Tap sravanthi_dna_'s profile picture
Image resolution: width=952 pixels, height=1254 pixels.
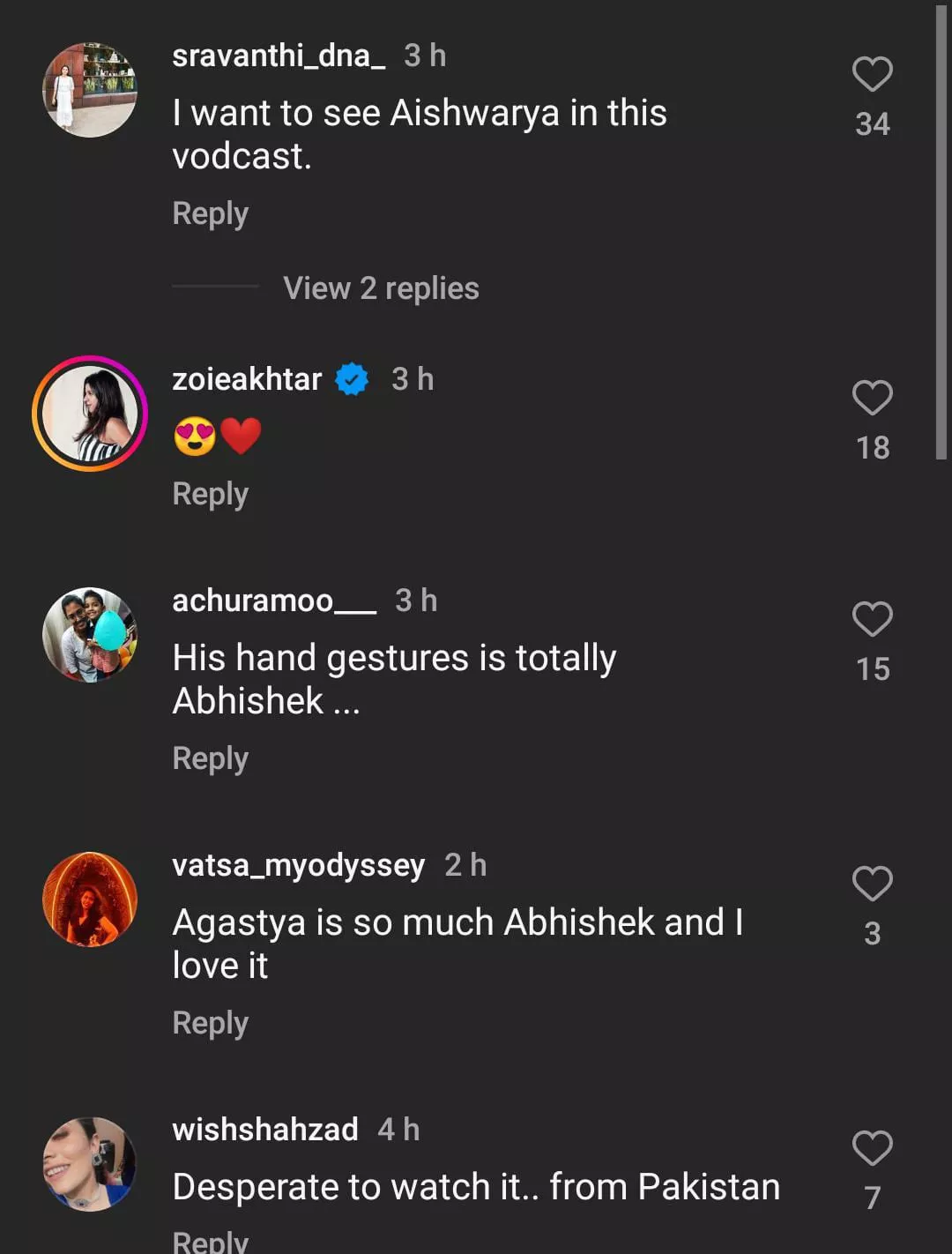[x=90, y=90]
